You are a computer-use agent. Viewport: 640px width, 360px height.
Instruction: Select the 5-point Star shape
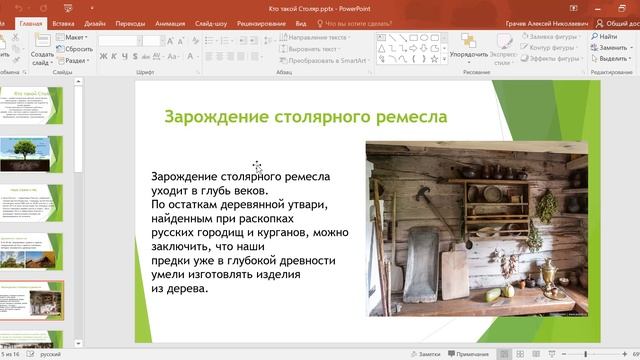(x=435, y=59)
